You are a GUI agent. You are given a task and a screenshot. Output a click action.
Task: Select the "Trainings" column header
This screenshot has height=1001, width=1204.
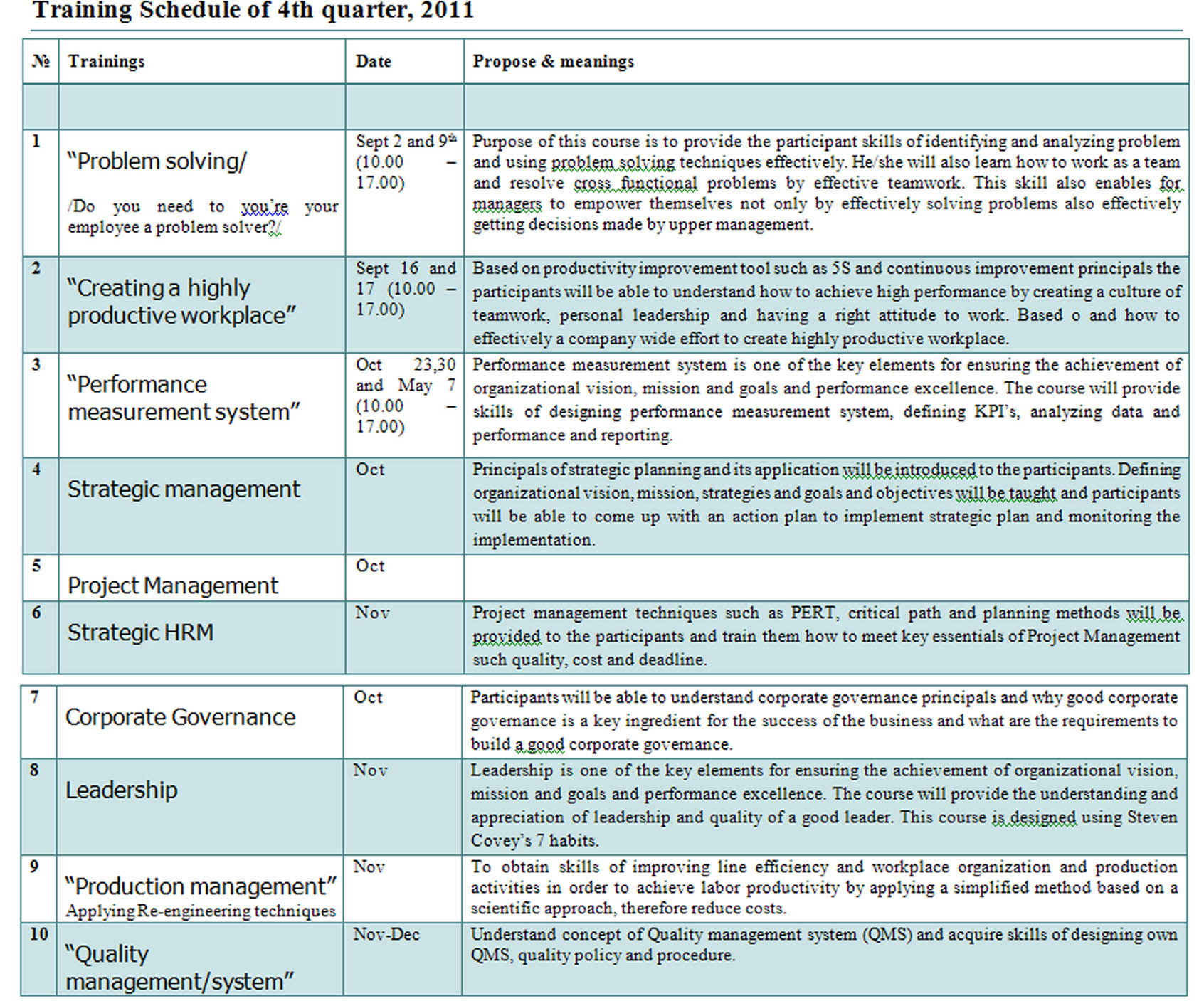[x=106, y=62]
